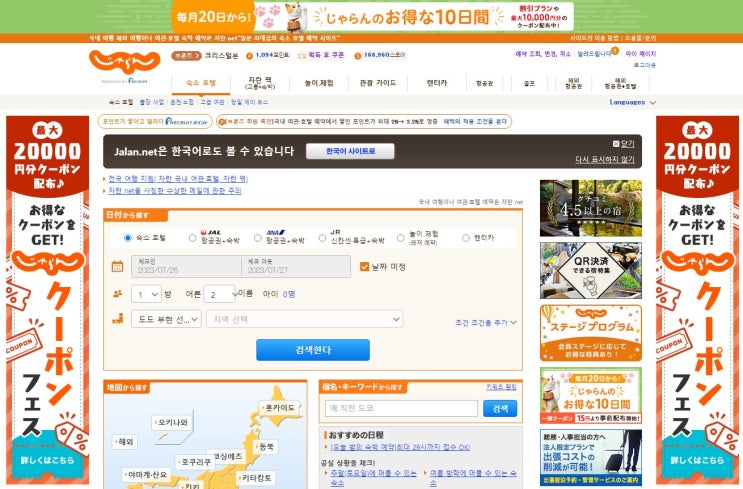Viewport: 743px width, 489px height.
Task: Open the 골프 tab
Action: tap(529, 83)
